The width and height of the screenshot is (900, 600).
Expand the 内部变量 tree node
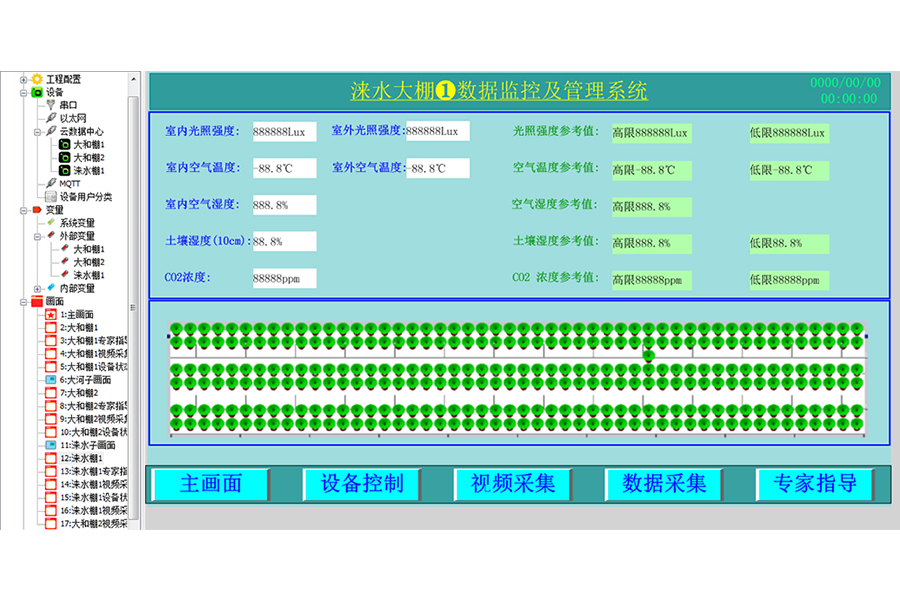pyautogui.click(x=37, y=288)
